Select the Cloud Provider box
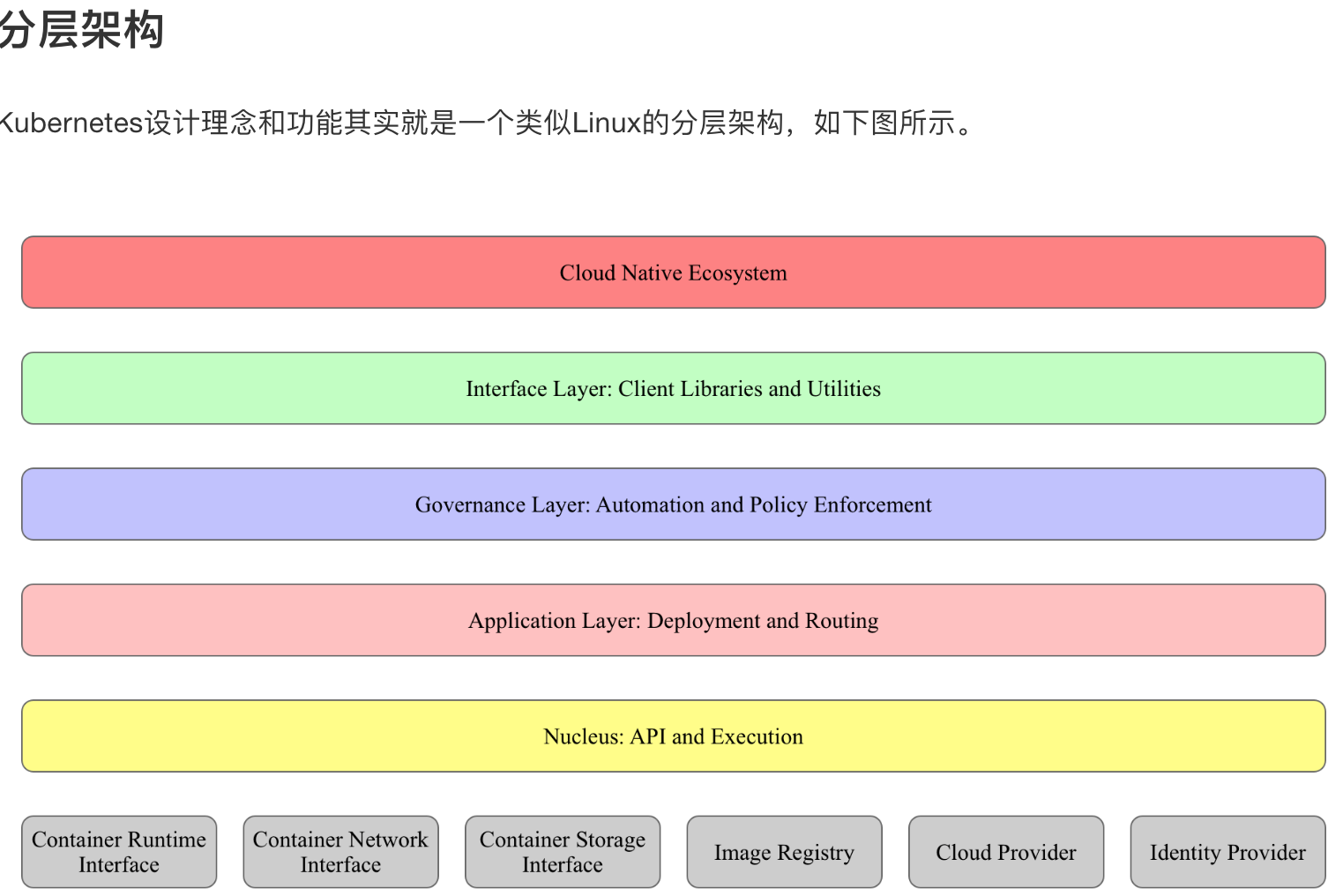 click(x=1006, y=852)
